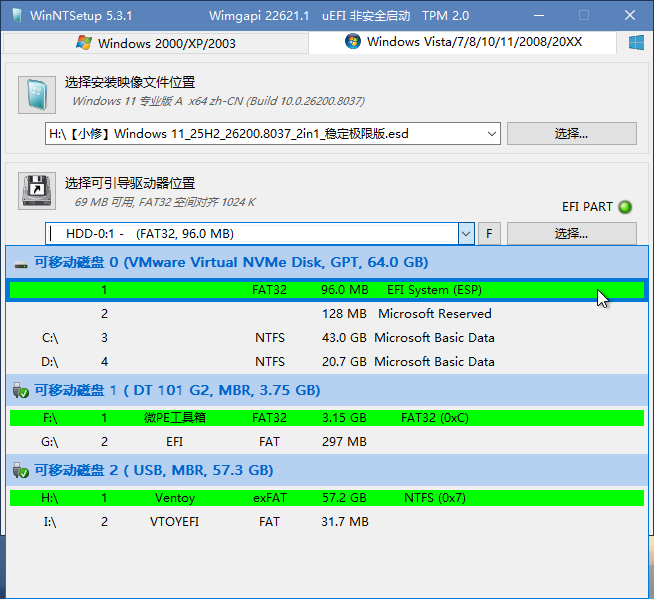Click 可移动磁盘 0 VMware NVMe header
654x599 pixels.
(327, 262)
